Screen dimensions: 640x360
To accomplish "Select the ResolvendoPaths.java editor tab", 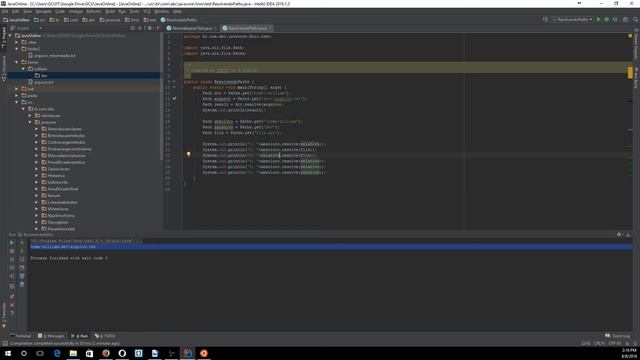I will click(247, 28).
